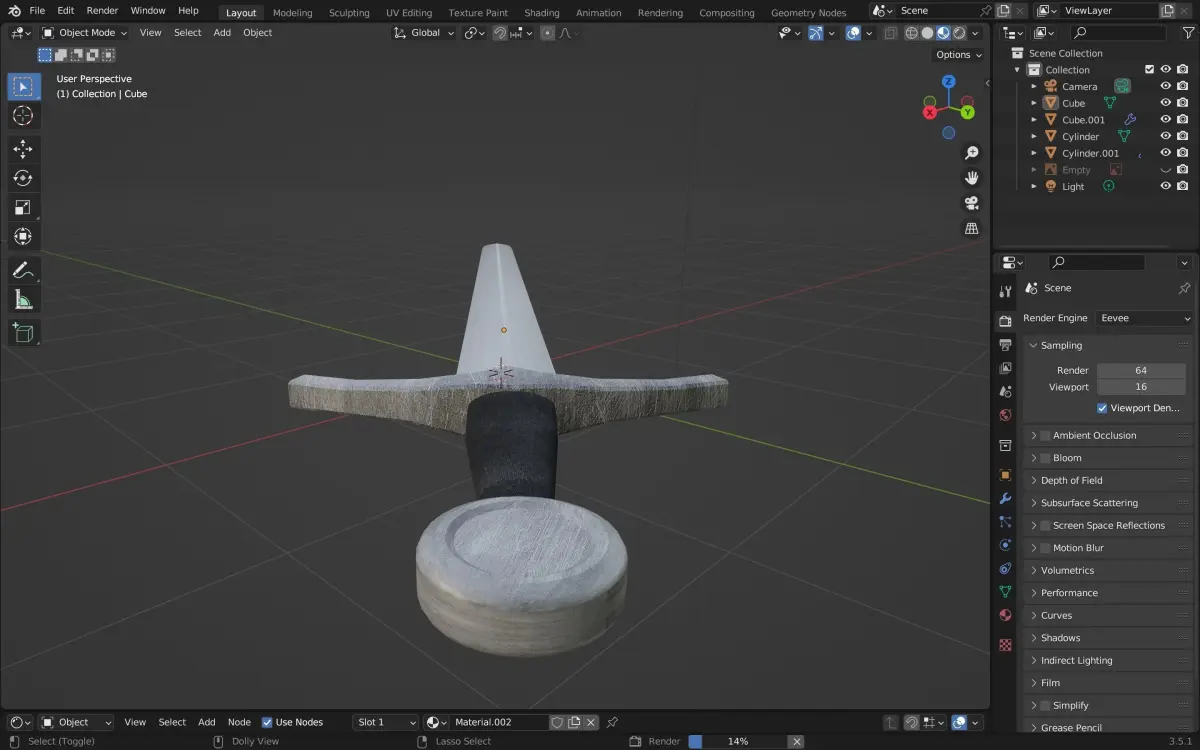Switch perspective/orthographic grid icon
The width and height of the screenshot is (1200, 750).
971,228
